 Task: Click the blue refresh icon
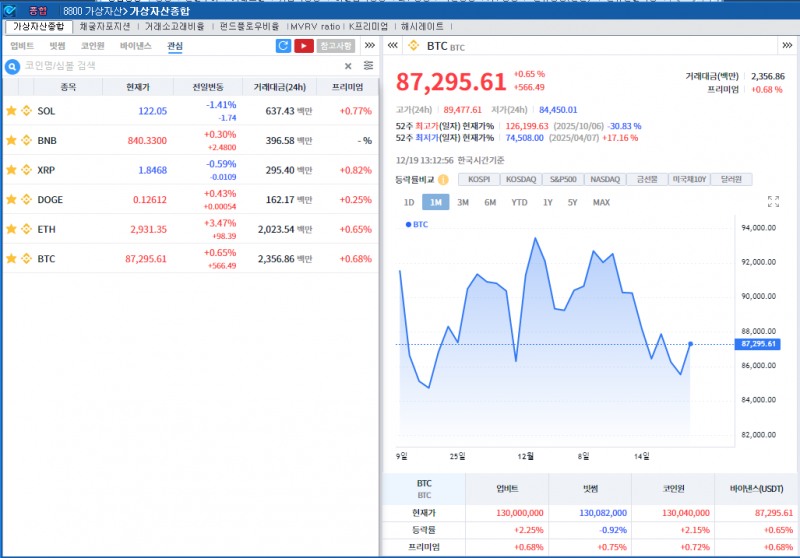(283, 46)
